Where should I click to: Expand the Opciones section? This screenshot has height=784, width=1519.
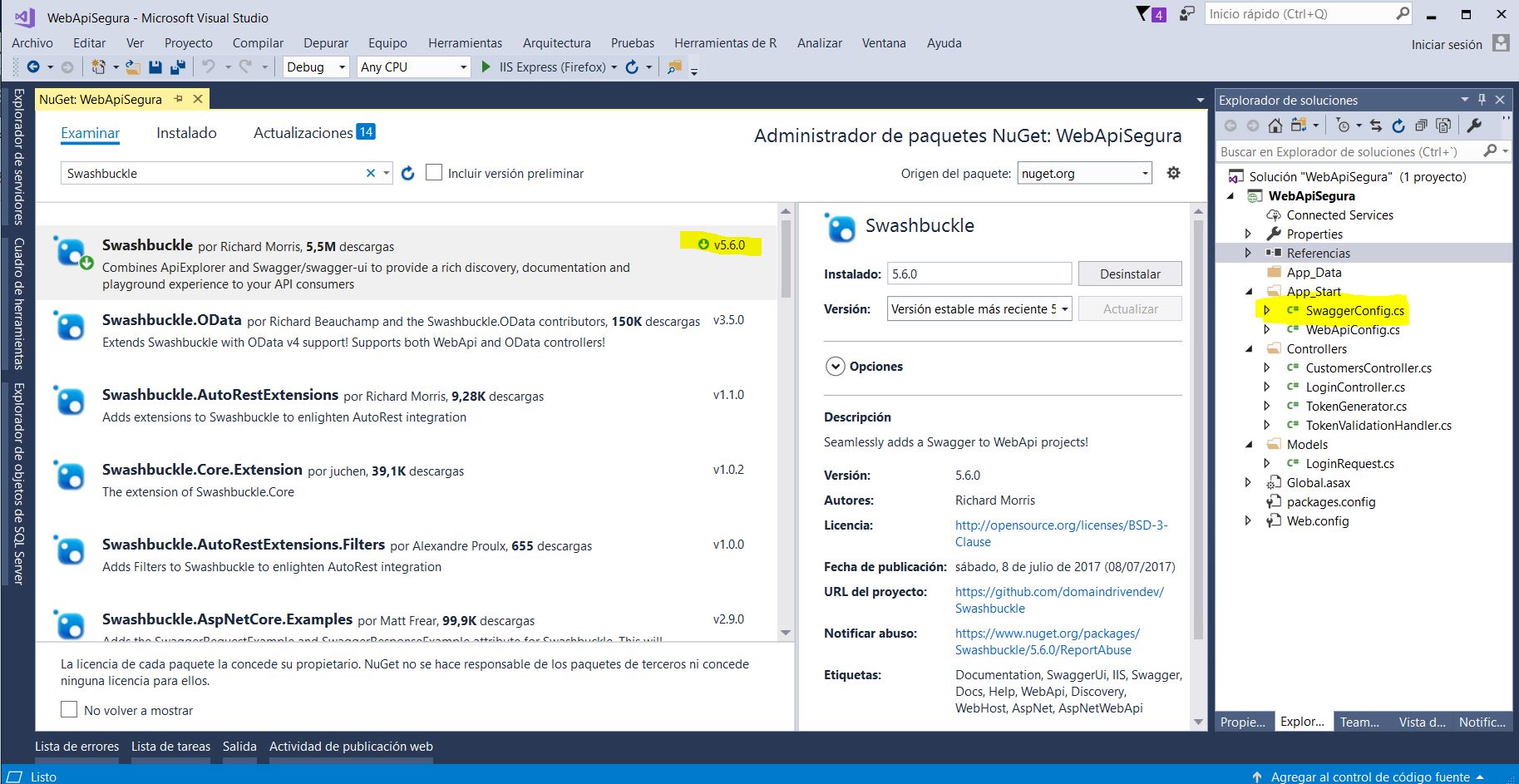[x=835, y=366]
